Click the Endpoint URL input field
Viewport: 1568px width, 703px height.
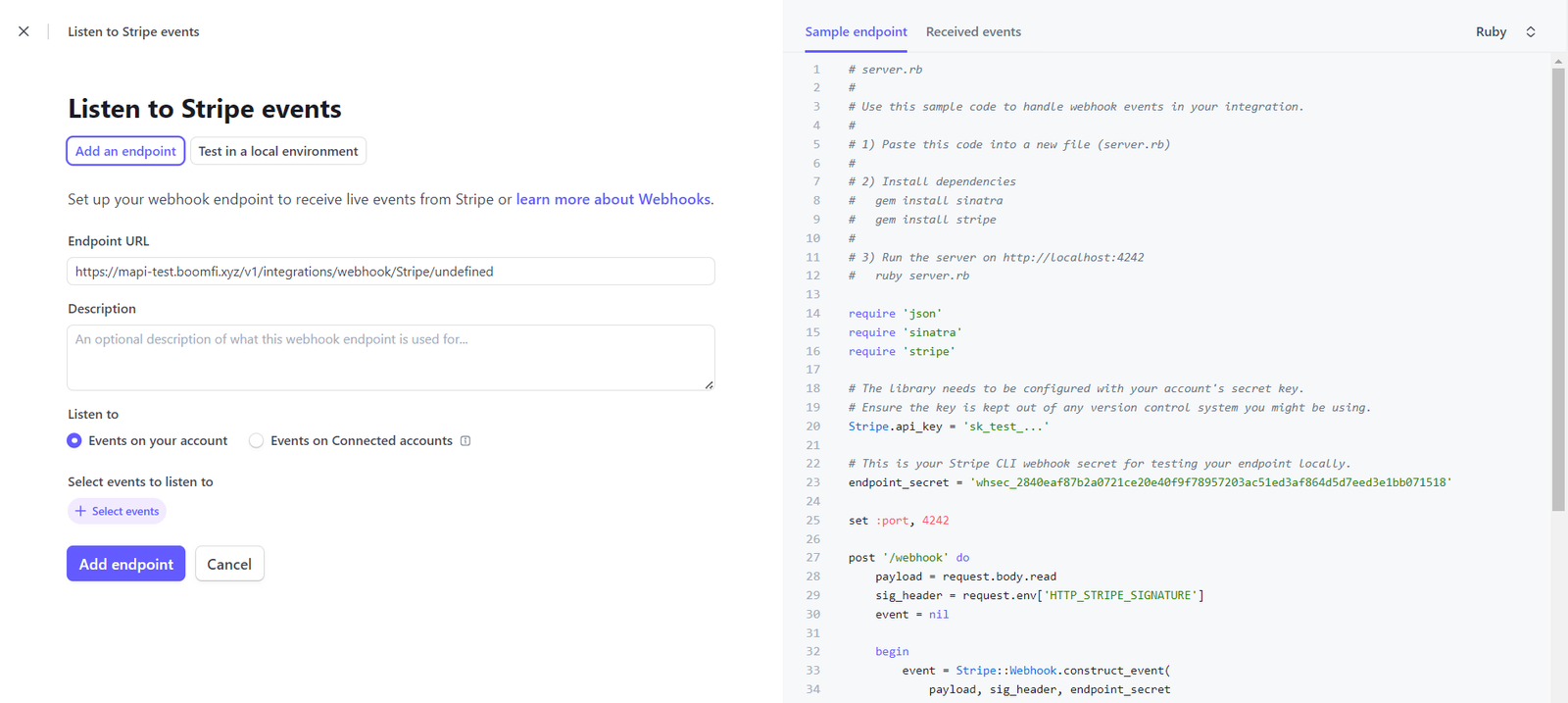[391, 272]
